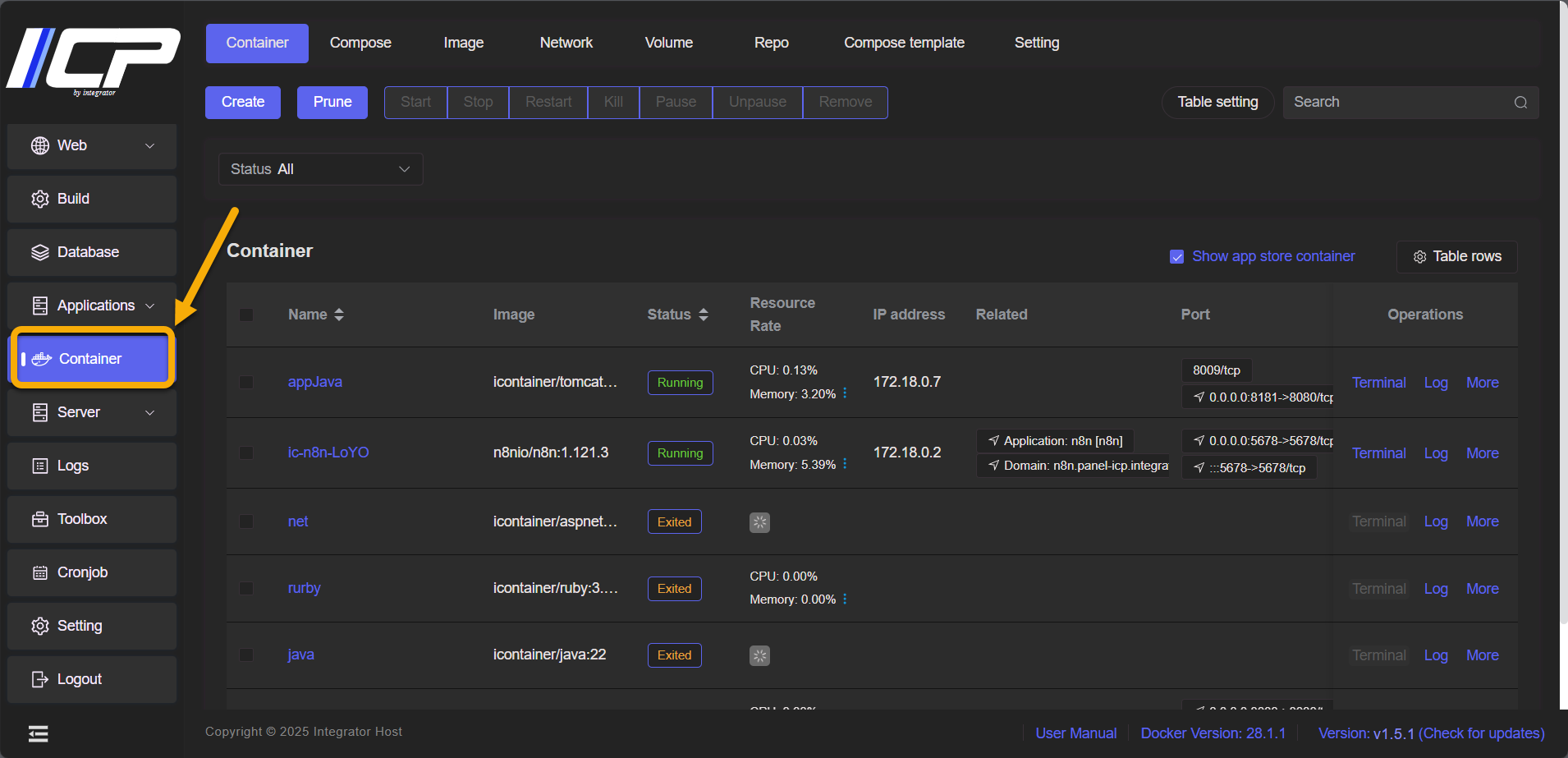This screenshot has width=1568, height=758.
Task: Open resource details dots for appJava
Action: (x=845, y=393)
